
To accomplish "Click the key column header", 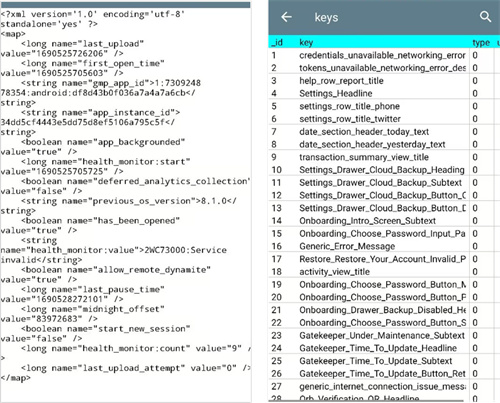I will (x=306, y=42).
